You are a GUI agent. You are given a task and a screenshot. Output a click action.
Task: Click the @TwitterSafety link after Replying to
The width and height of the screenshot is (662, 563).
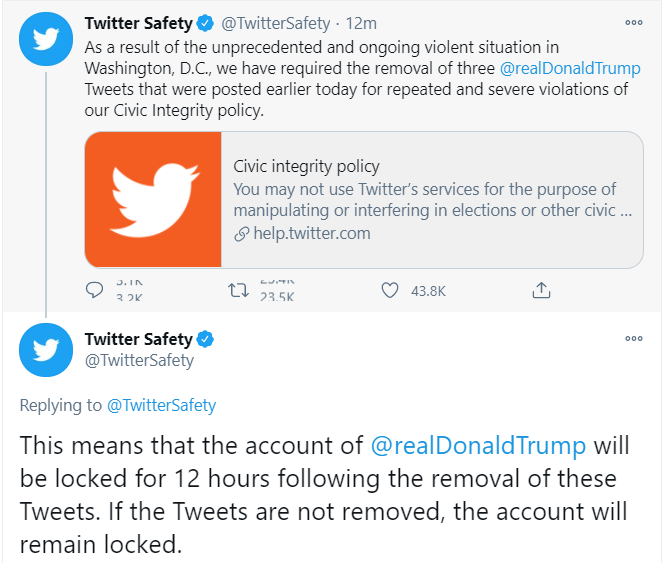pos(161,405)
